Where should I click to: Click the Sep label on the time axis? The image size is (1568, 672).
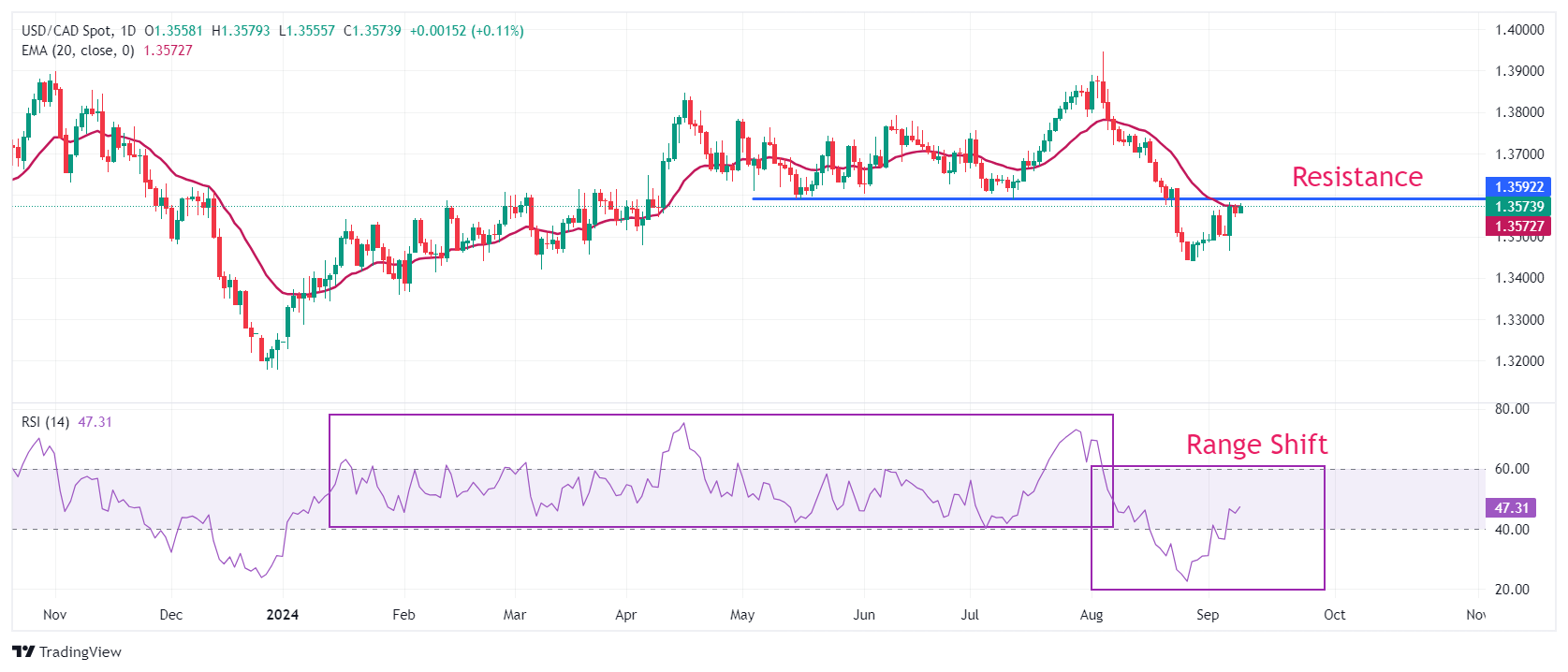click(x=1207, y=615)
